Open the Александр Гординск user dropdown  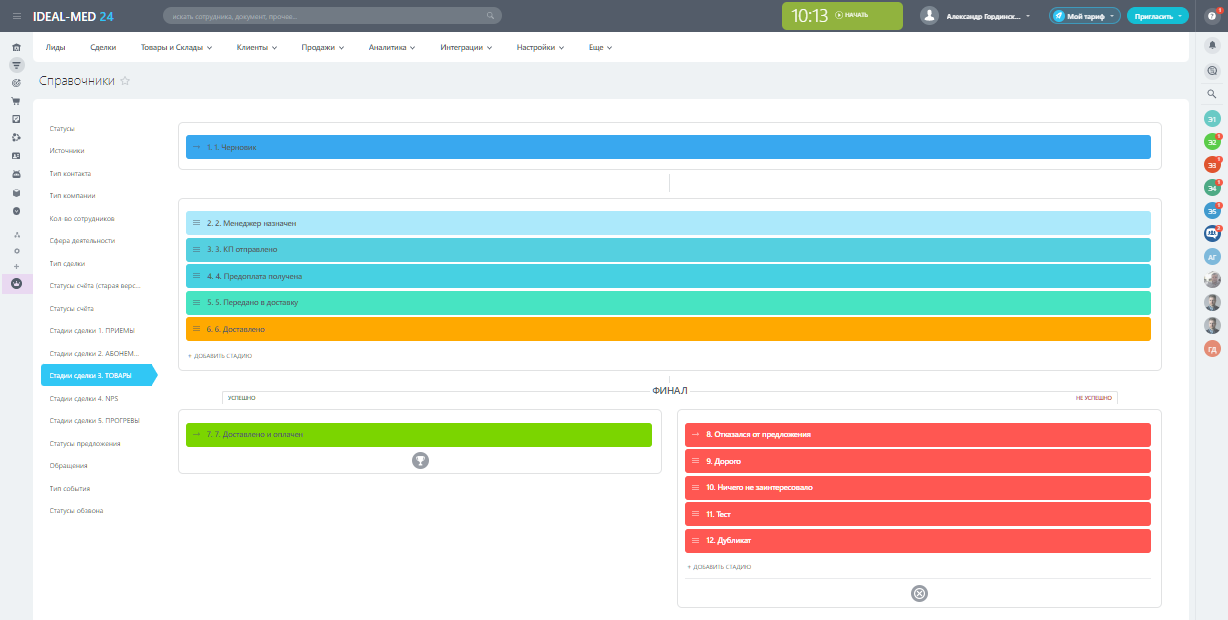pos(988,16)
